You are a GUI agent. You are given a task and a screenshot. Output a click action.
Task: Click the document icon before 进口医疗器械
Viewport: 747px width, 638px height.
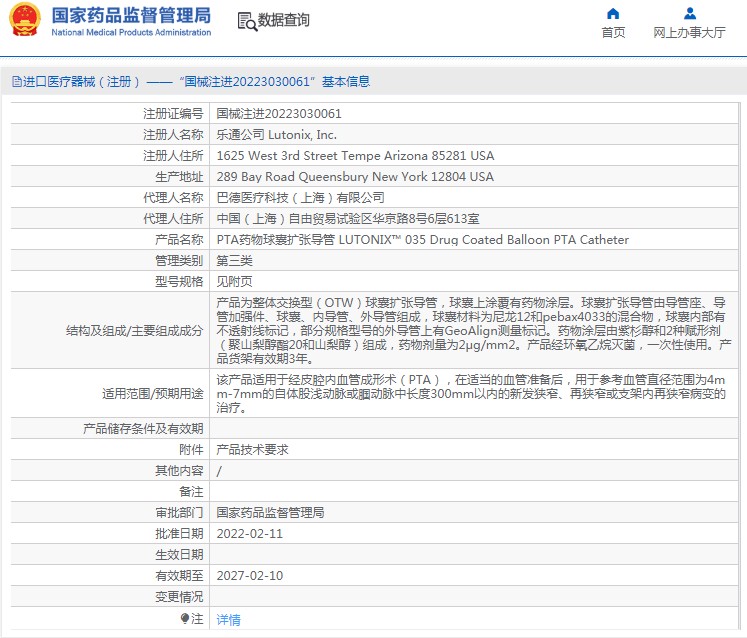[17, 81]
